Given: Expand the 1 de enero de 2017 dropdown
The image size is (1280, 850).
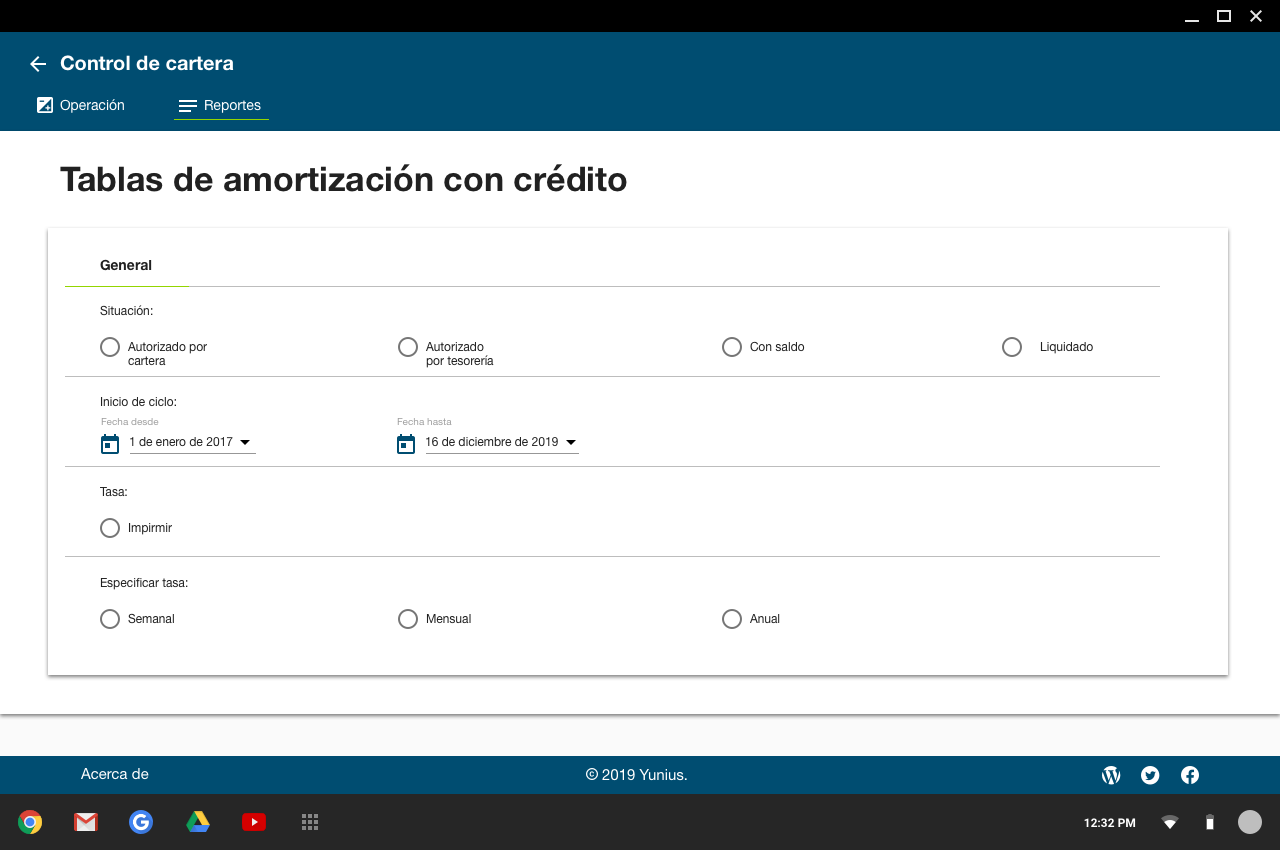Looking at the screenshot, I should click(x=192, y=442).
